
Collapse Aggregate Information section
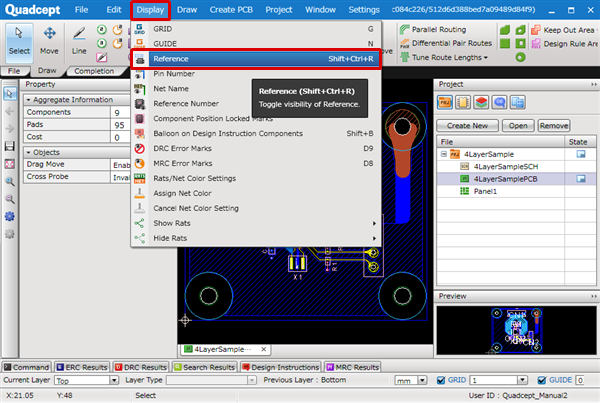pyautogui.click(x=28, y=100)
